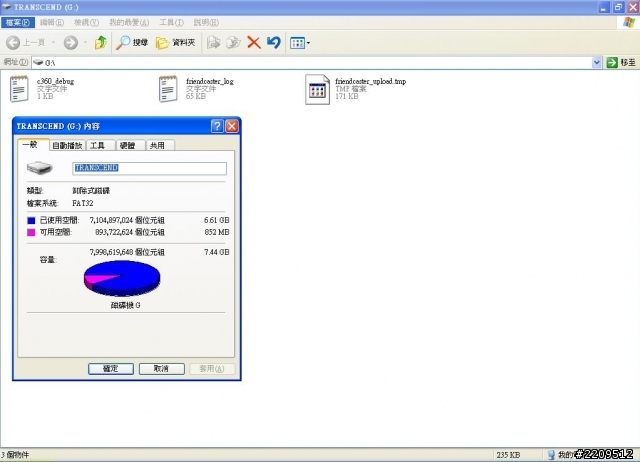Click the magenta free space swatch
Image resolution: width=640 pixels, height=462 pixels.
[x=31, y=232]
